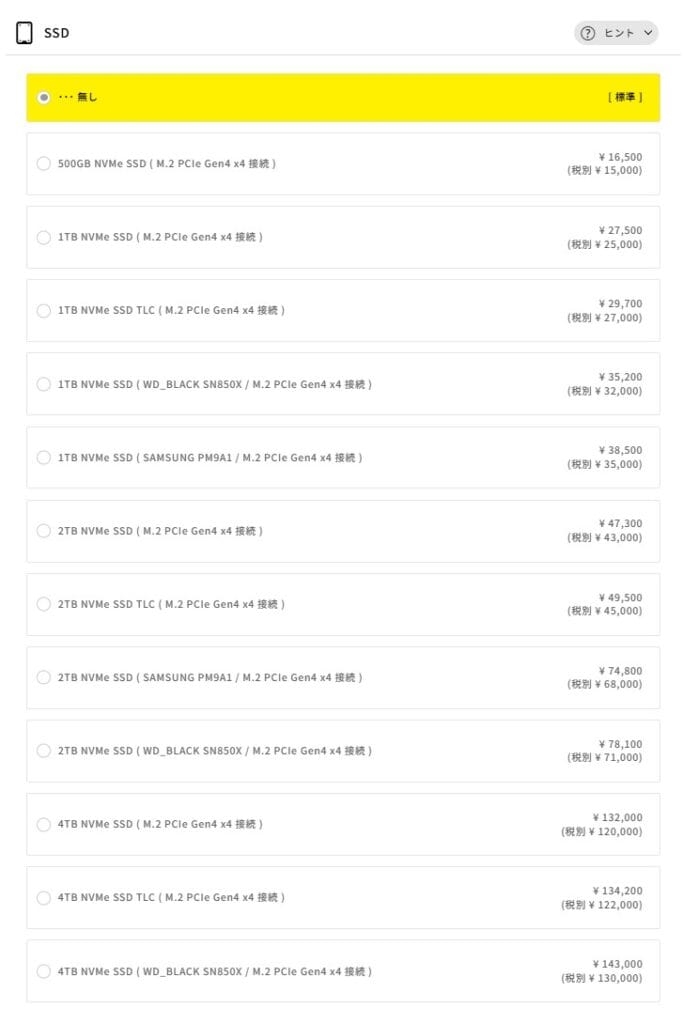Click the SSD section heading text
683x1024 pixels.
57,33
